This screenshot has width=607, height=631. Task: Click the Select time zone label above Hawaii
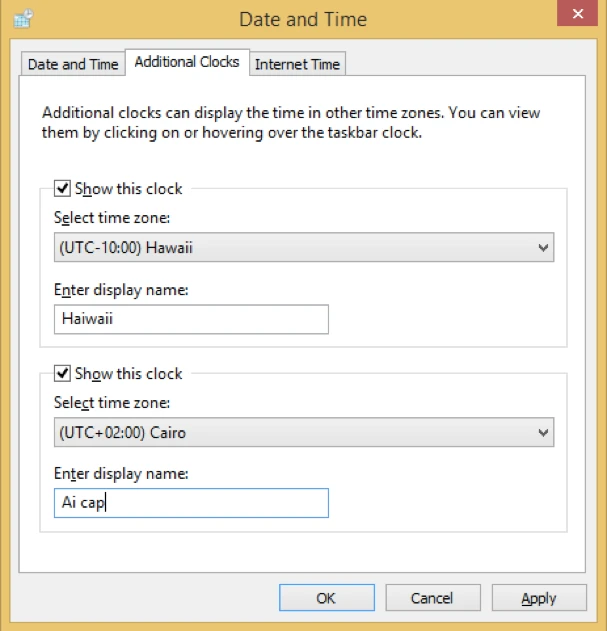[112, 218]
